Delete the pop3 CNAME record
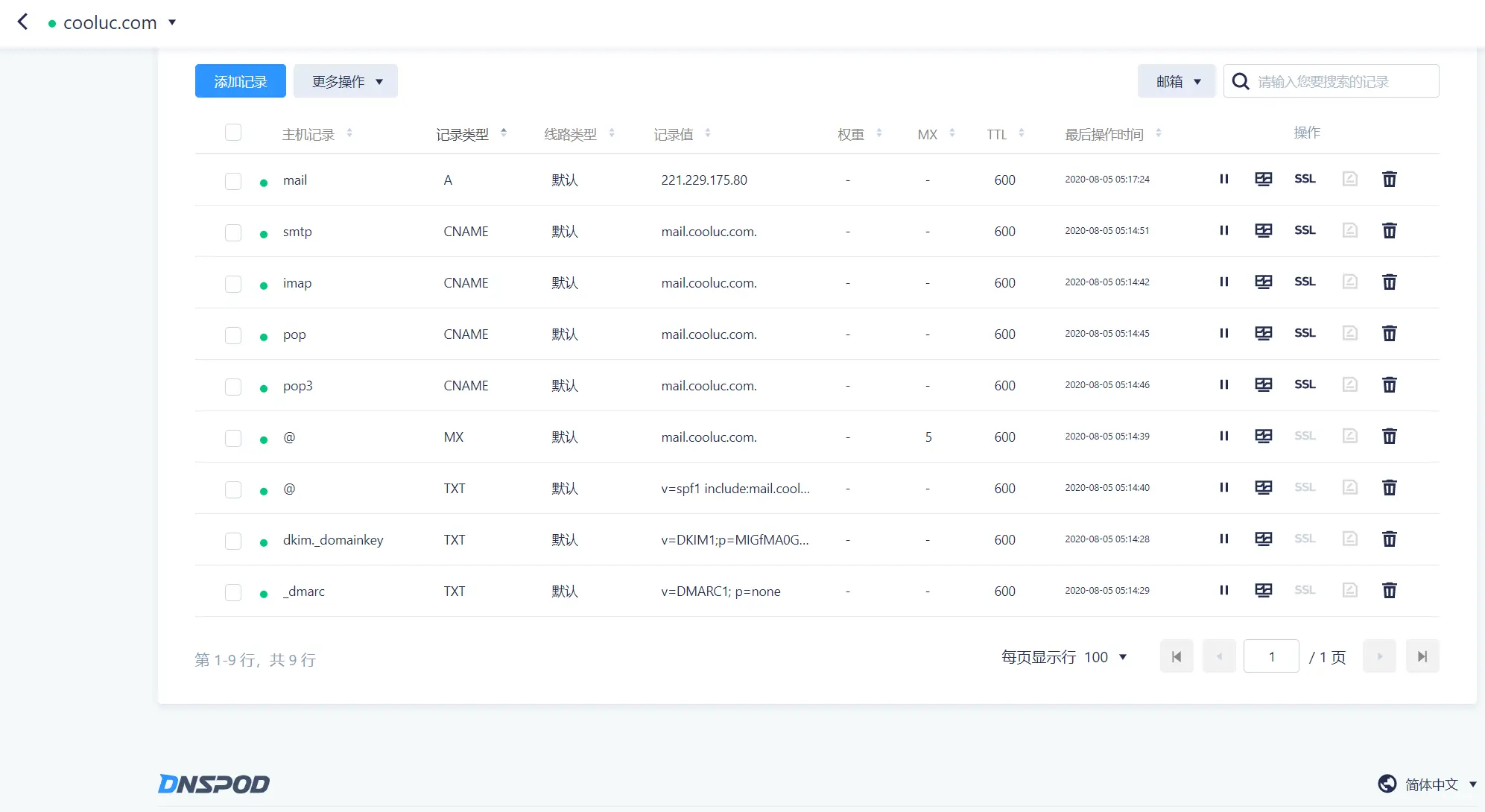This screenshot has width=1485, height=812. [1390, 384]
